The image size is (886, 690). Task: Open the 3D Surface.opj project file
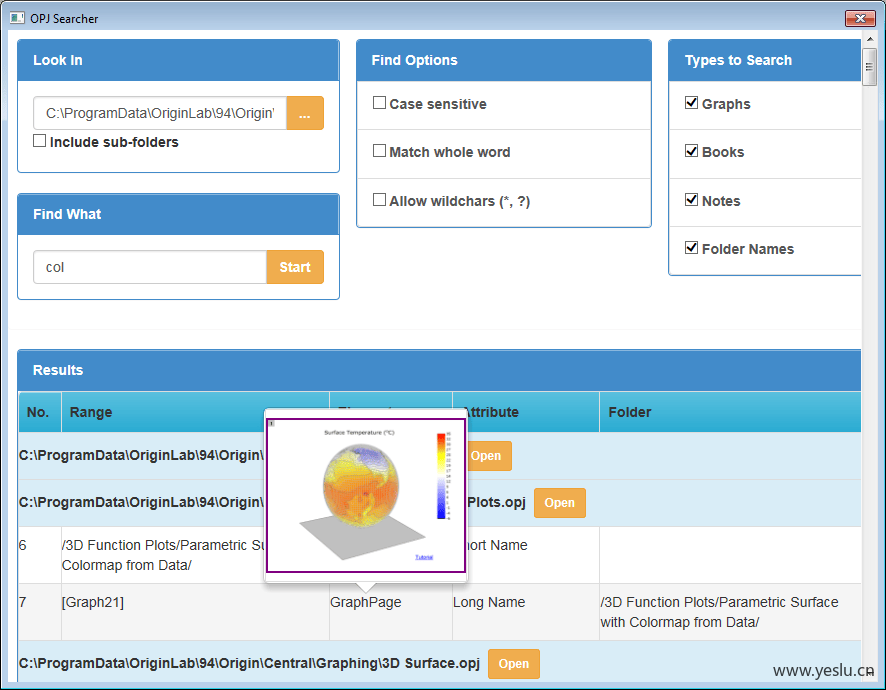click(514, 663)
